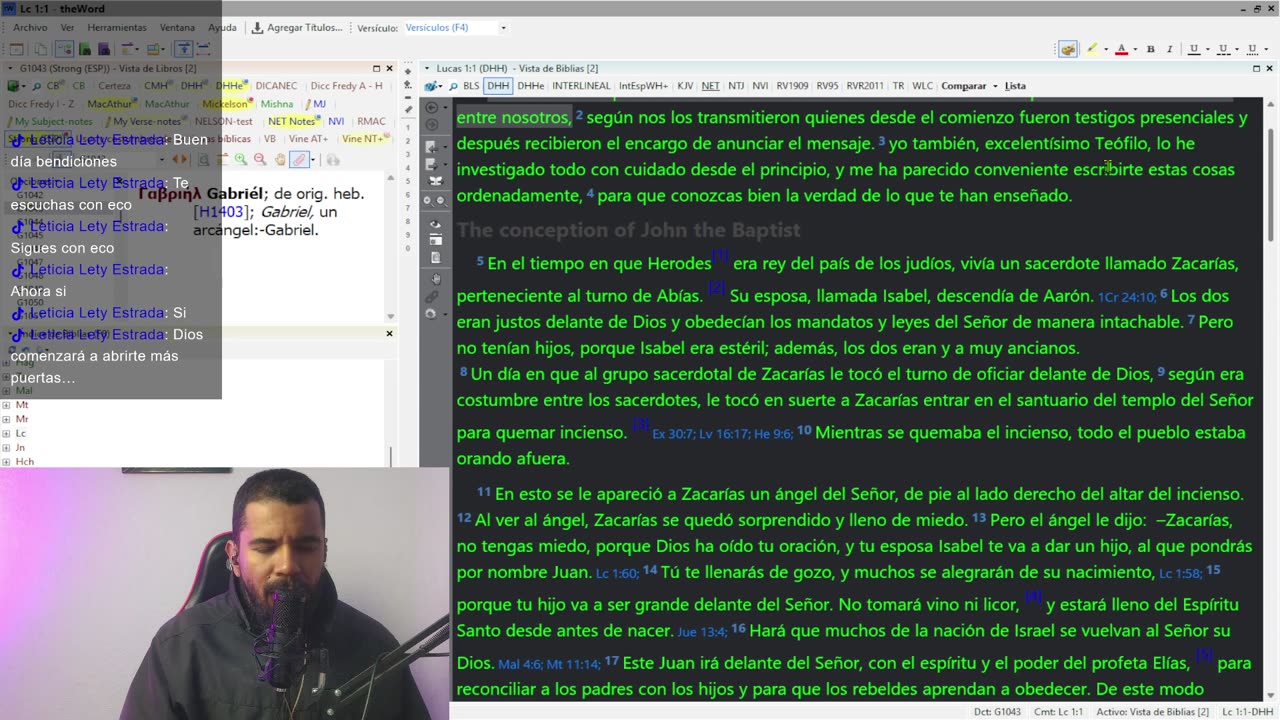Expand the Mt book tree node
Screen dimensions: 1280x720
click(7, 405)
